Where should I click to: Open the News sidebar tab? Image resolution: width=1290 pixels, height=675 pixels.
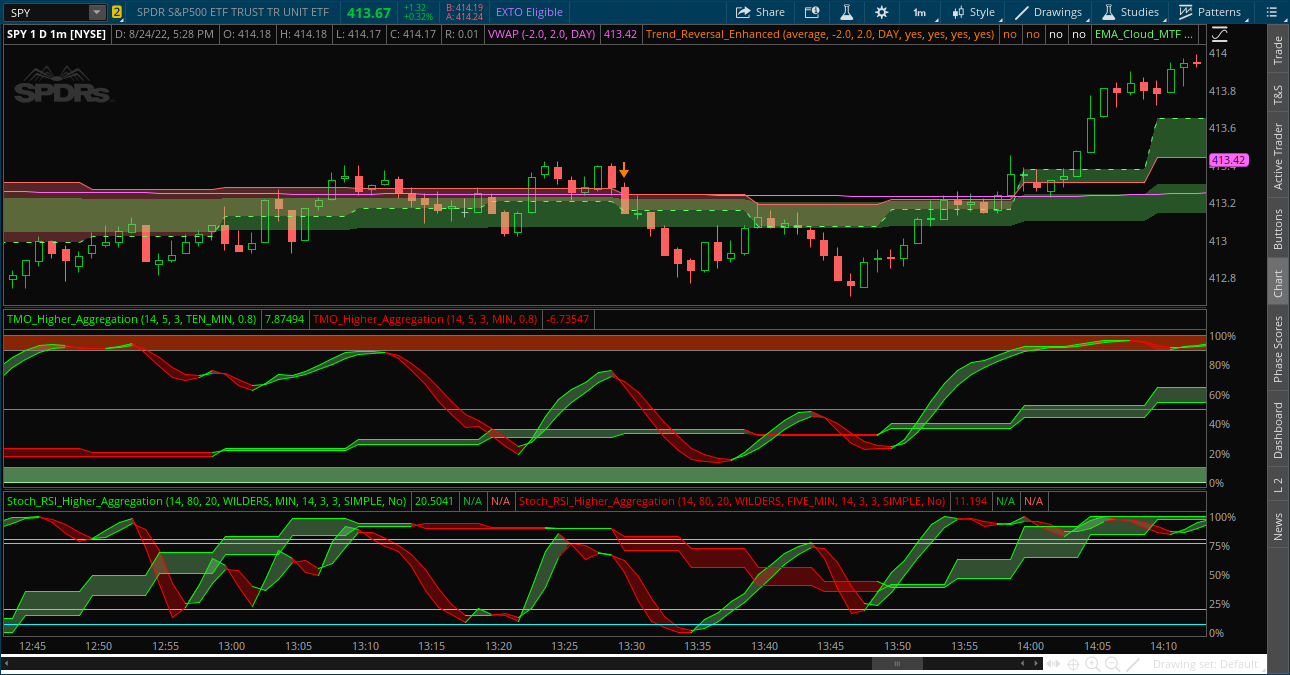point(1278,527)
